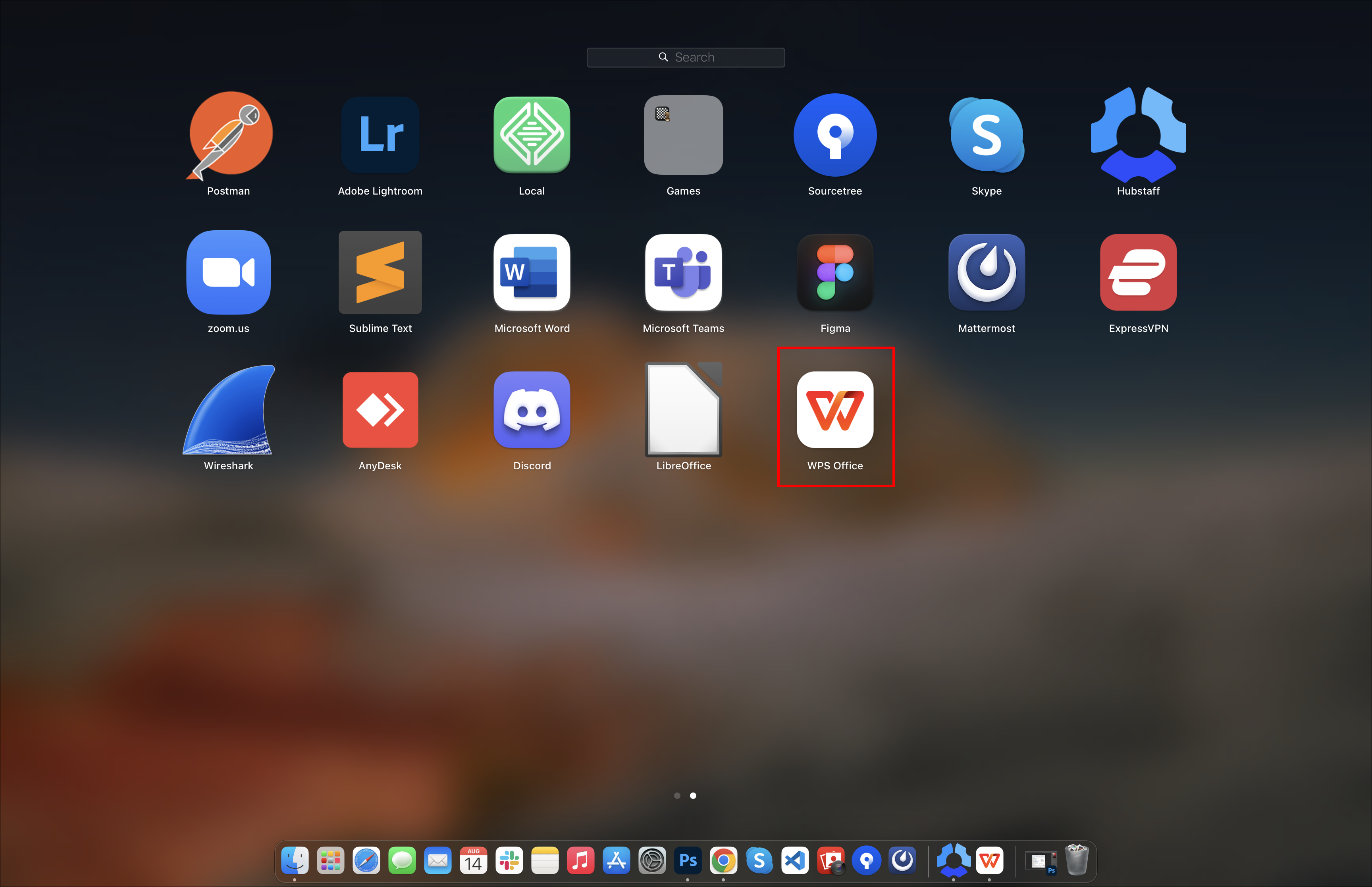The height and width of the screenshot is (887, 1372).
Task: Launch Sublime Text
Action: click(x=380, y=272)
